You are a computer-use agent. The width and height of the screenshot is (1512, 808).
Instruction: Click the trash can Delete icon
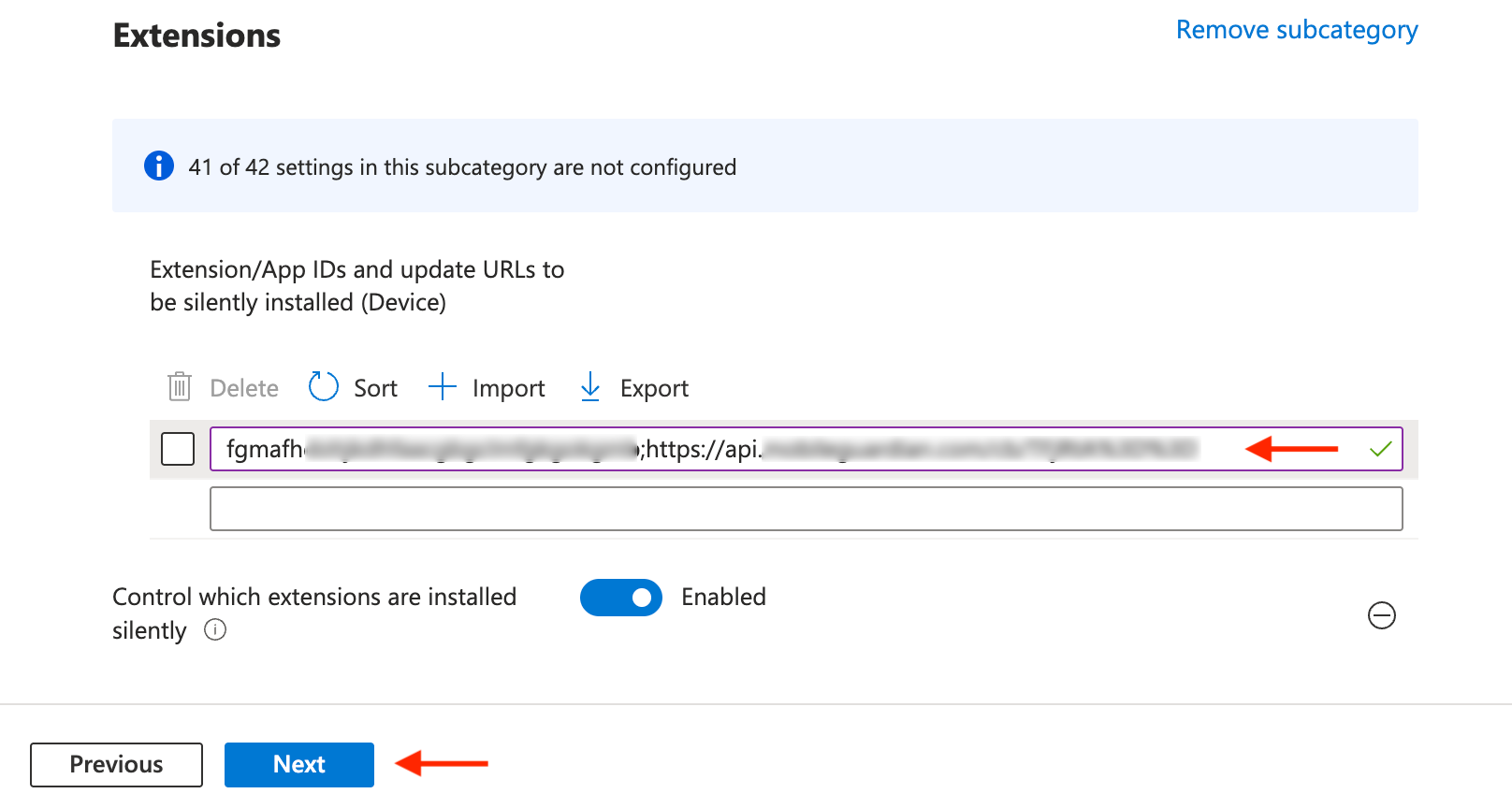179,387
